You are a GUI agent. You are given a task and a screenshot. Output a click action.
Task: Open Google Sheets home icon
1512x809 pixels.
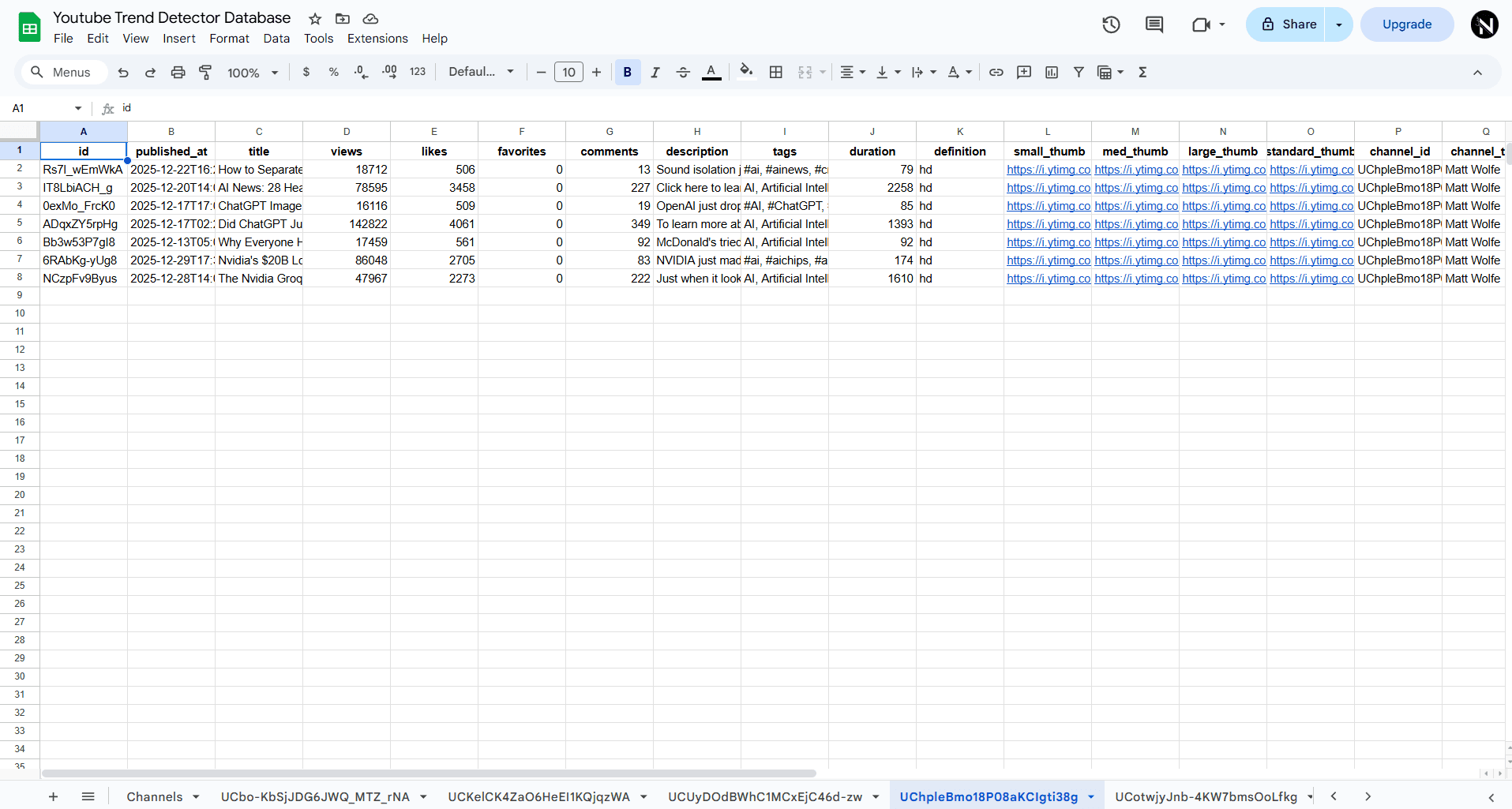(29, 28)
